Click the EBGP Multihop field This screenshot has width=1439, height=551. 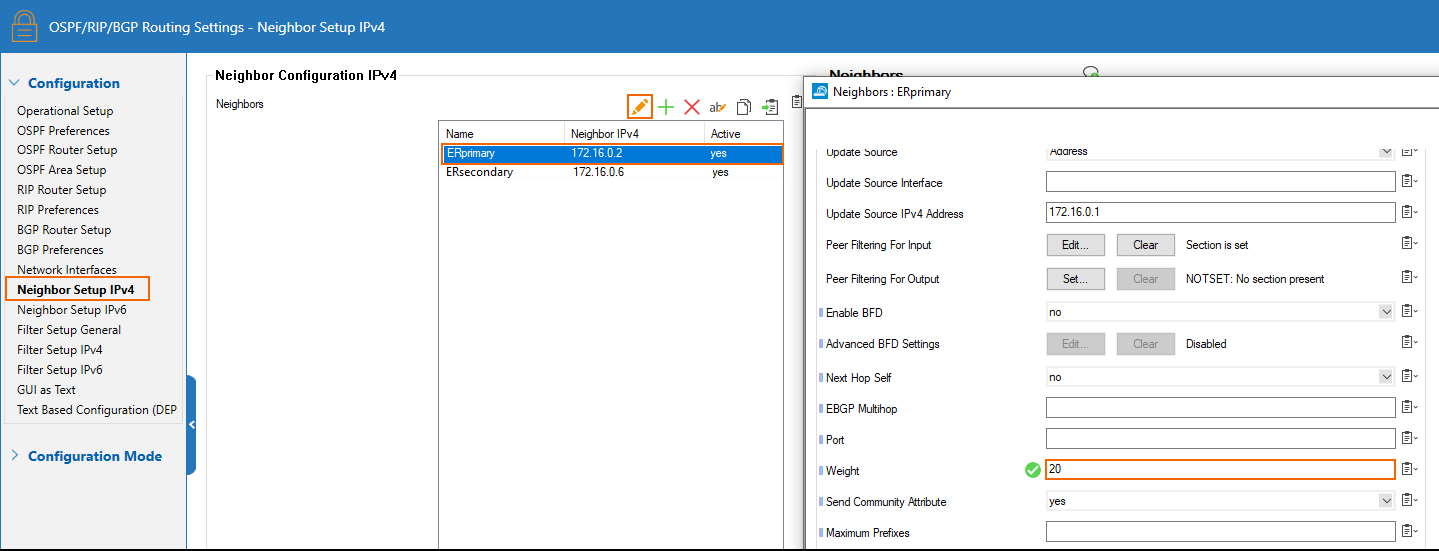coord(1220,408)
